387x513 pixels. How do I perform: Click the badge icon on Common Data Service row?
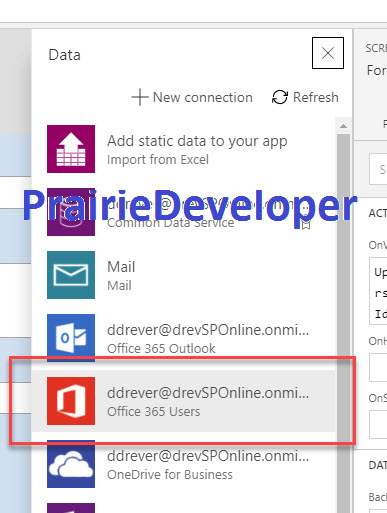pyautogui.click(x=306, y=224)
